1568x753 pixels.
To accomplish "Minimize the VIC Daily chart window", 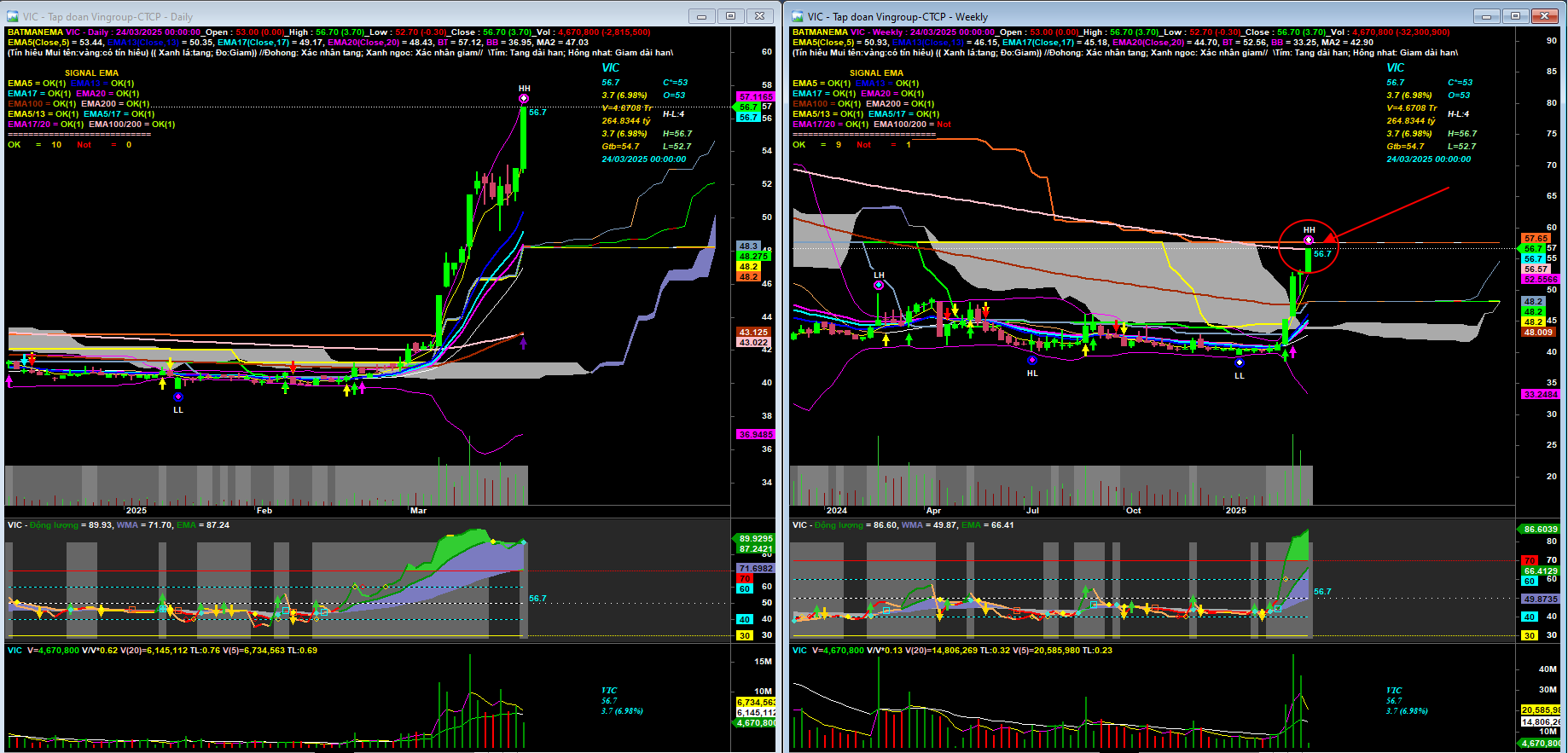I will 702,16.
